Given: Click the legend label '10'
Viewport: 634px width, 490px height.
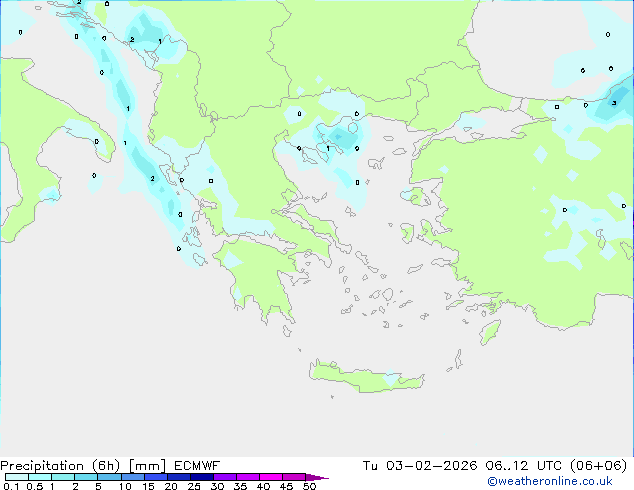Looking at the screenshot, I should [x=125, y=486].
